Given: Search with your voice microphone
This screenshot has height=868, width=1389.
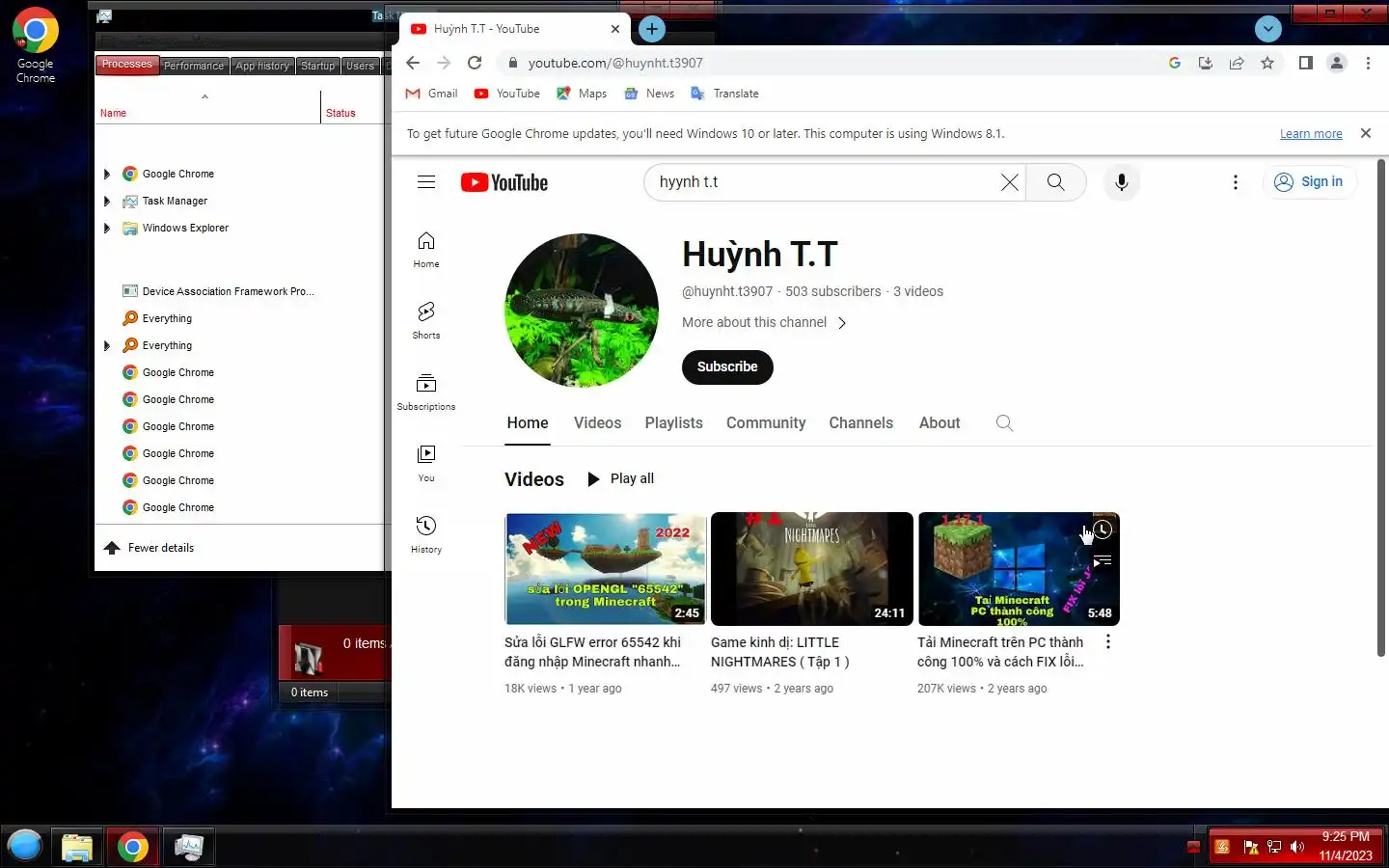Looking at the screenshot, I should (x=1121, y=182).
